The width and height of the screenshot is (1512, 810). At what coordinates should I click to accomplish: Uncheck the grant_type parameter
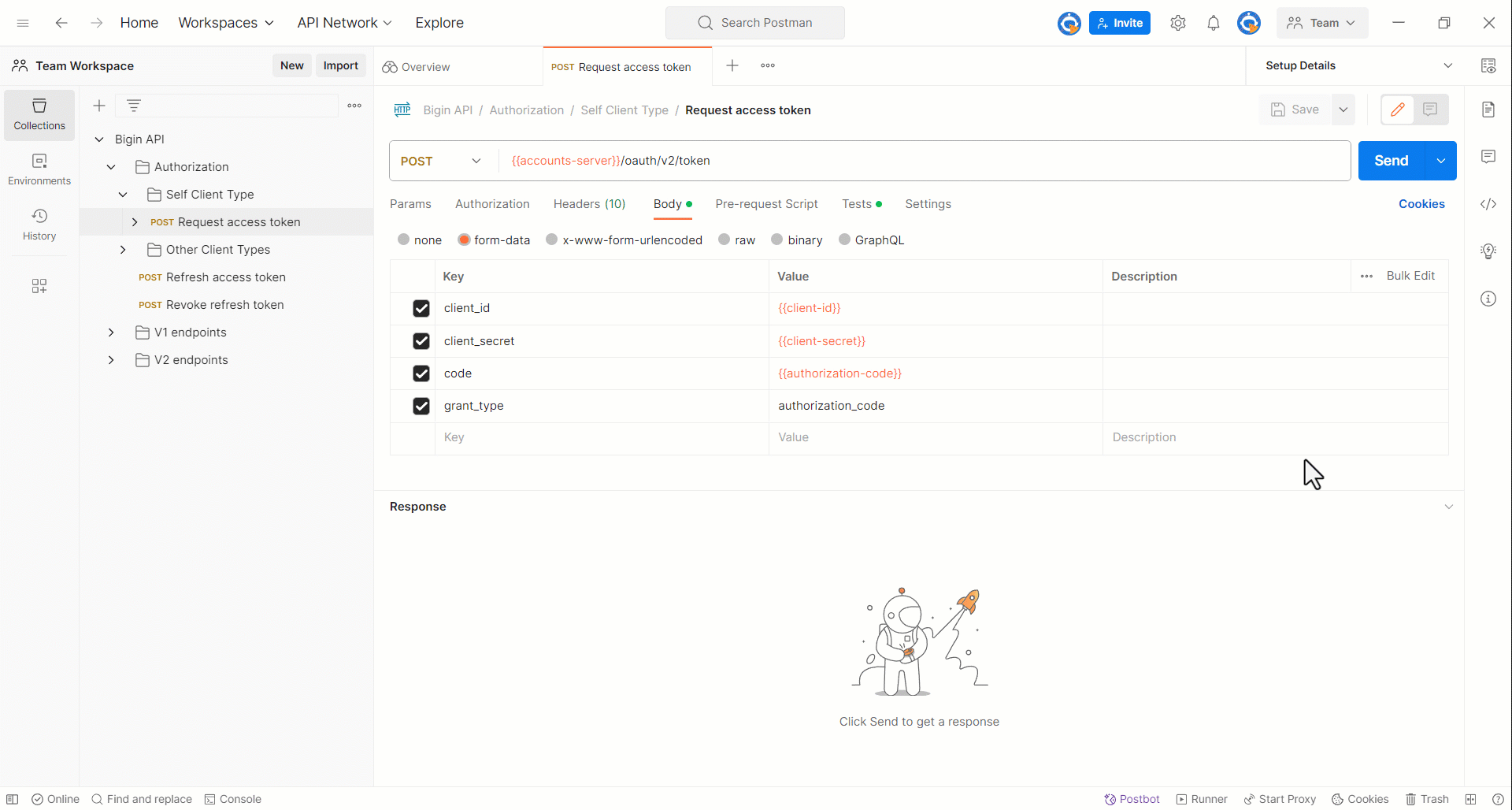(x=421, y=406)
